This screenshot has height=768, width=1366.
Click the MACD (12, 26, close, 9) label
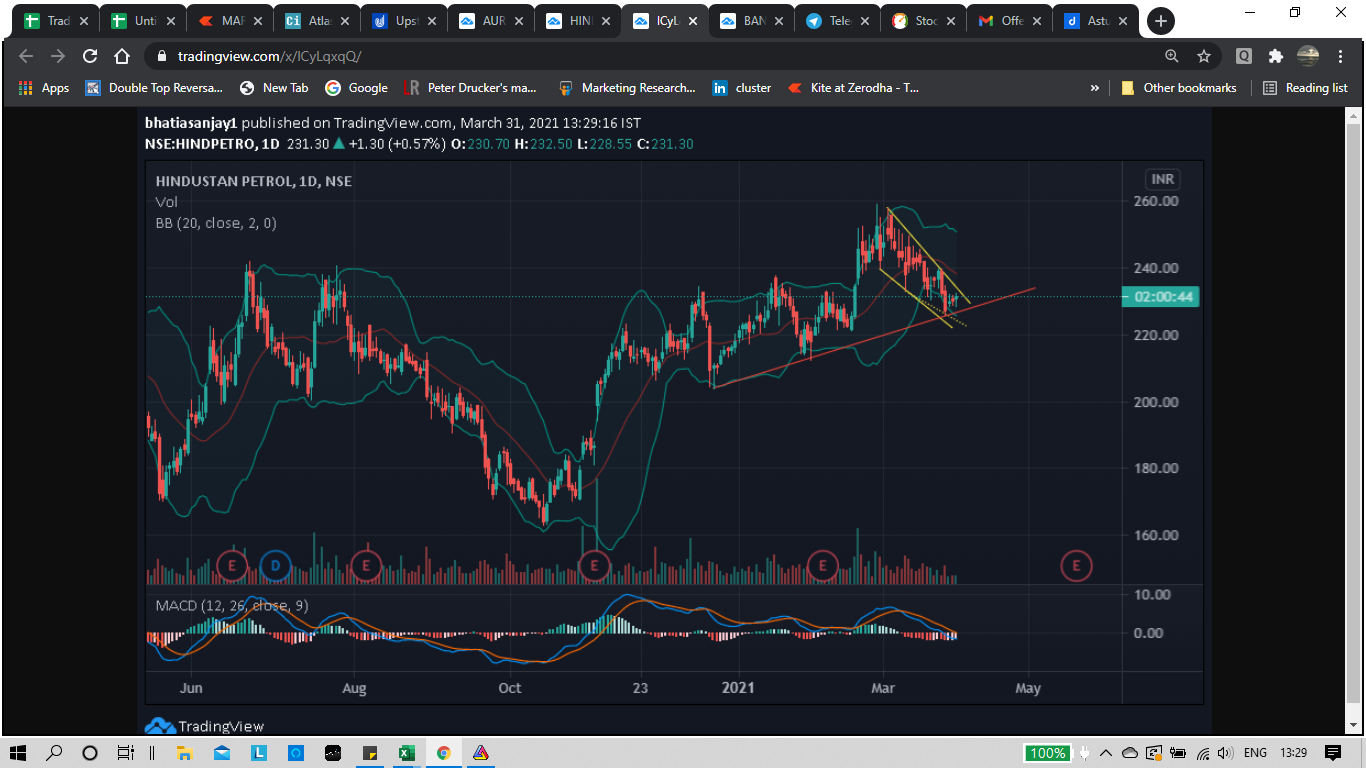232,606
